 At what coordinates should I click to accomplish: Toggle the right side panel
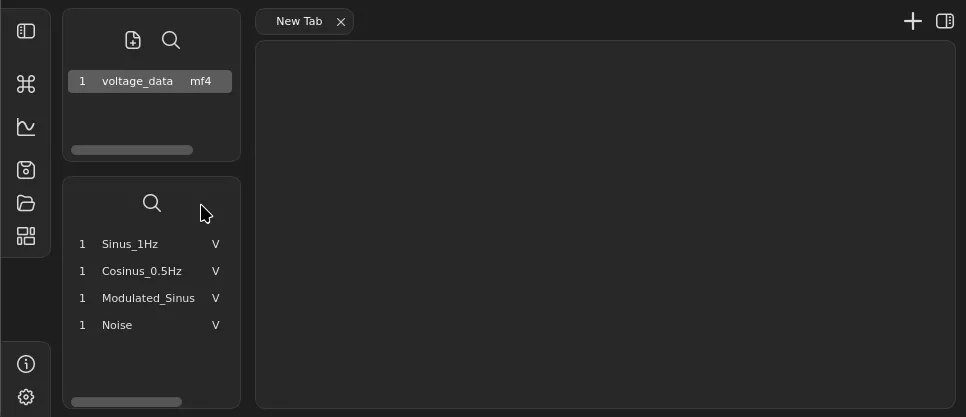[x=944, y=21]
